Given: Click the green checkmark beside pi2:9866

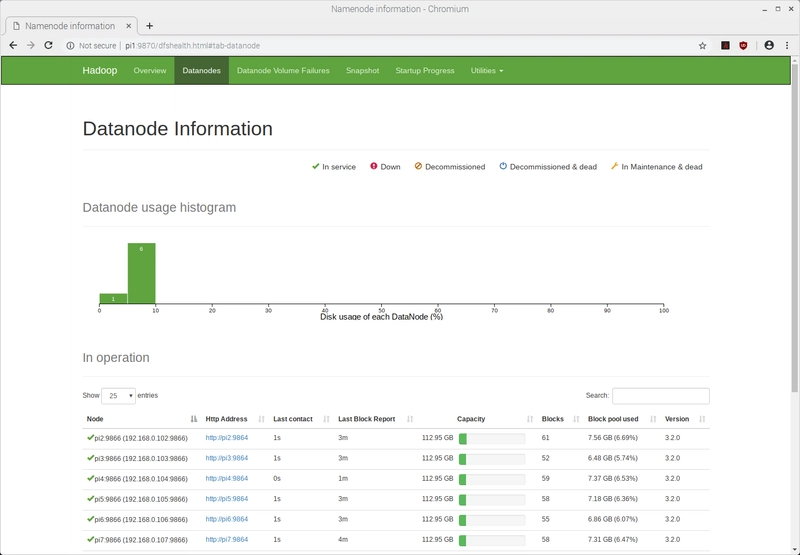Looking at the screenshot, I should 90,437.
